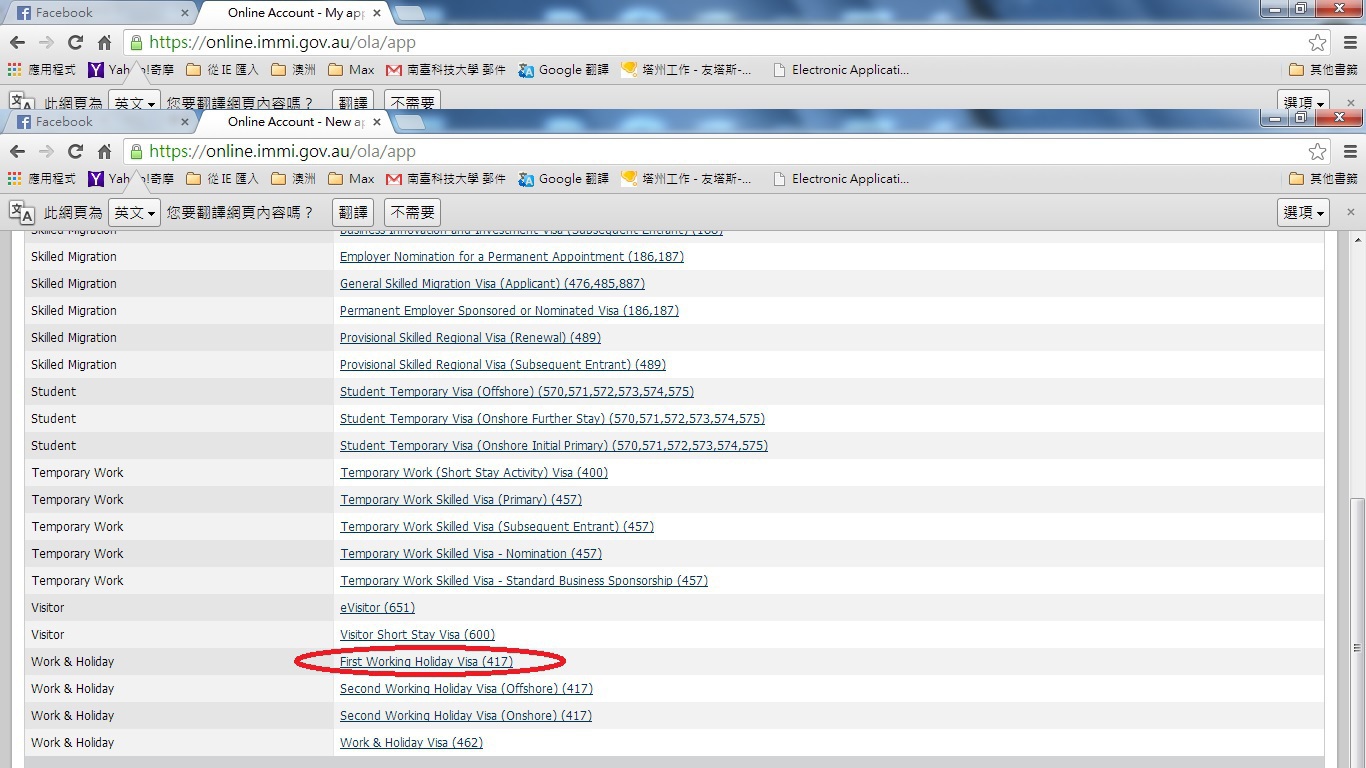
Task: Expand the 其他書籤 folder in New app window
Action: 1324,179
